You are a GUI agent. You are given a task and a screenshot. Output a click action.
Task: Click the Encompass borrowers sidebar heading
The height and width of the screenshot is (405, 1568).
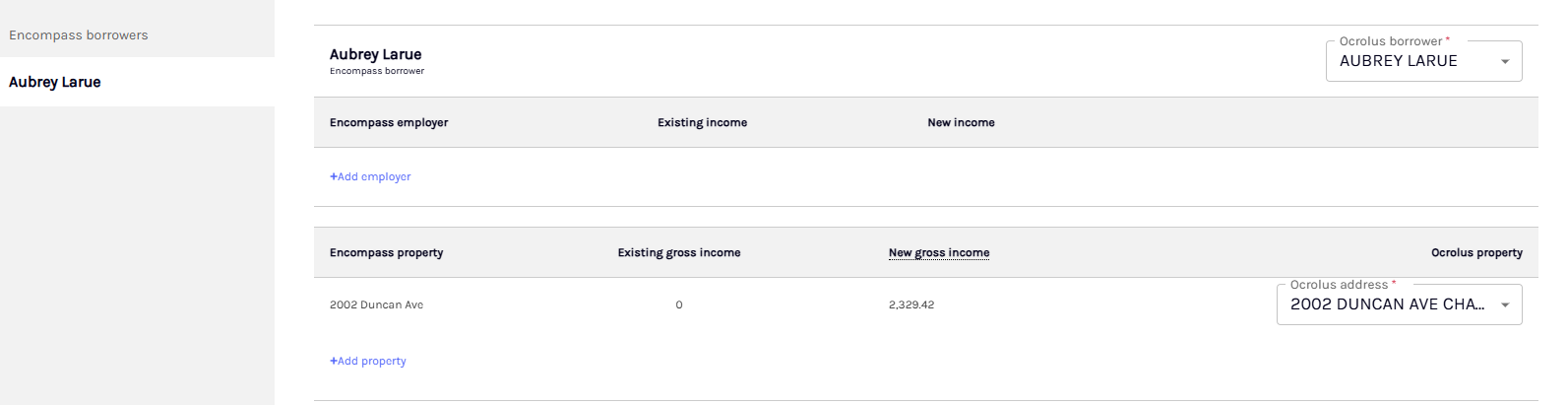[79, 34]
